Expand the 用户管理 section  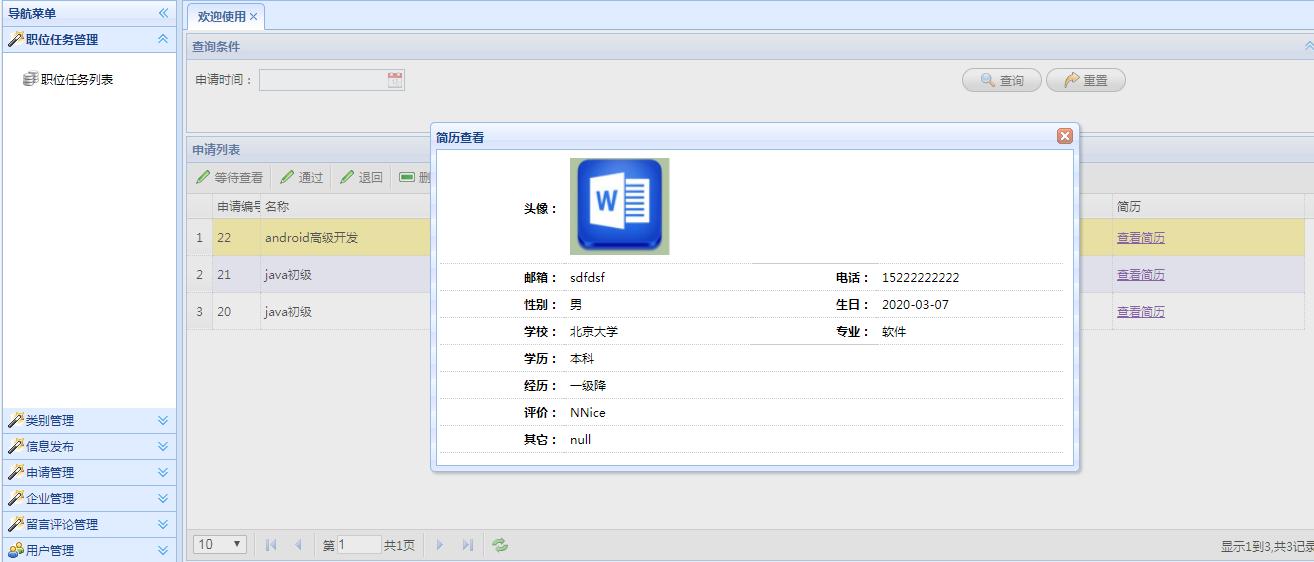pos(163,550)
